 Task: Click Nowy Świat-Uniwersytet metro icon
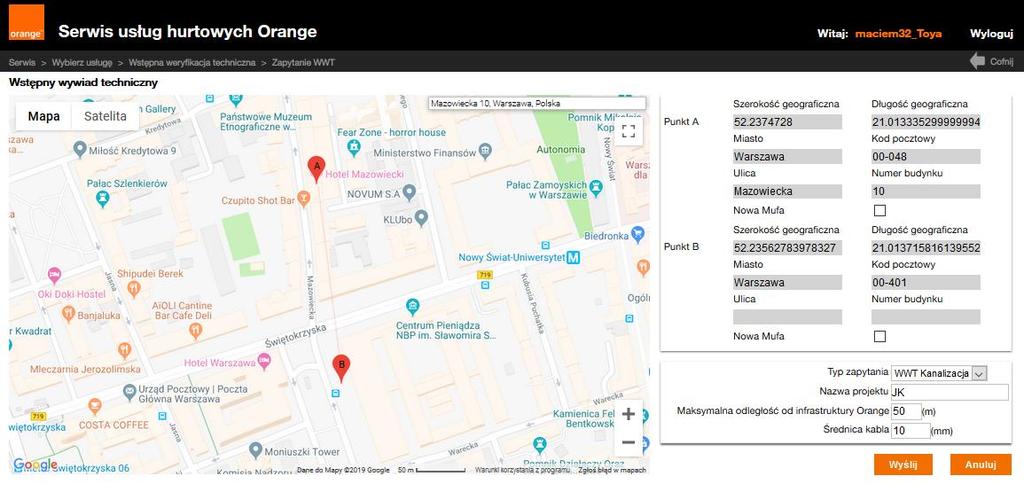pos(573,257)
